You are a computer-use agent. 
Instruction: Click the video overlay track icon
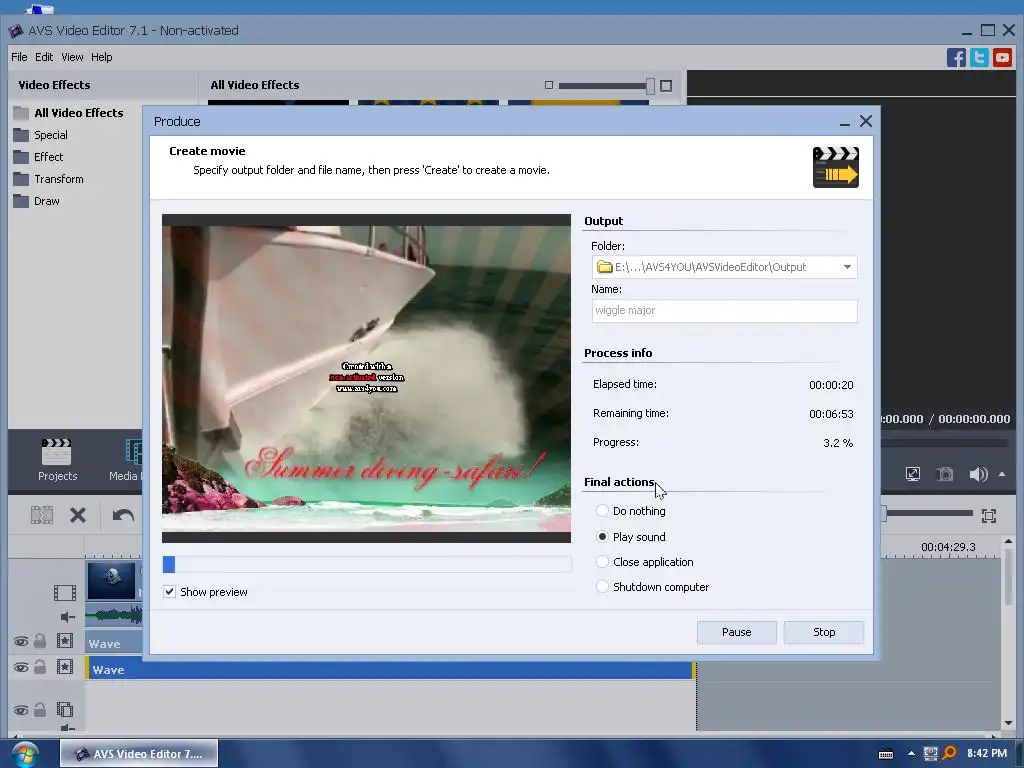coord(65,710)
